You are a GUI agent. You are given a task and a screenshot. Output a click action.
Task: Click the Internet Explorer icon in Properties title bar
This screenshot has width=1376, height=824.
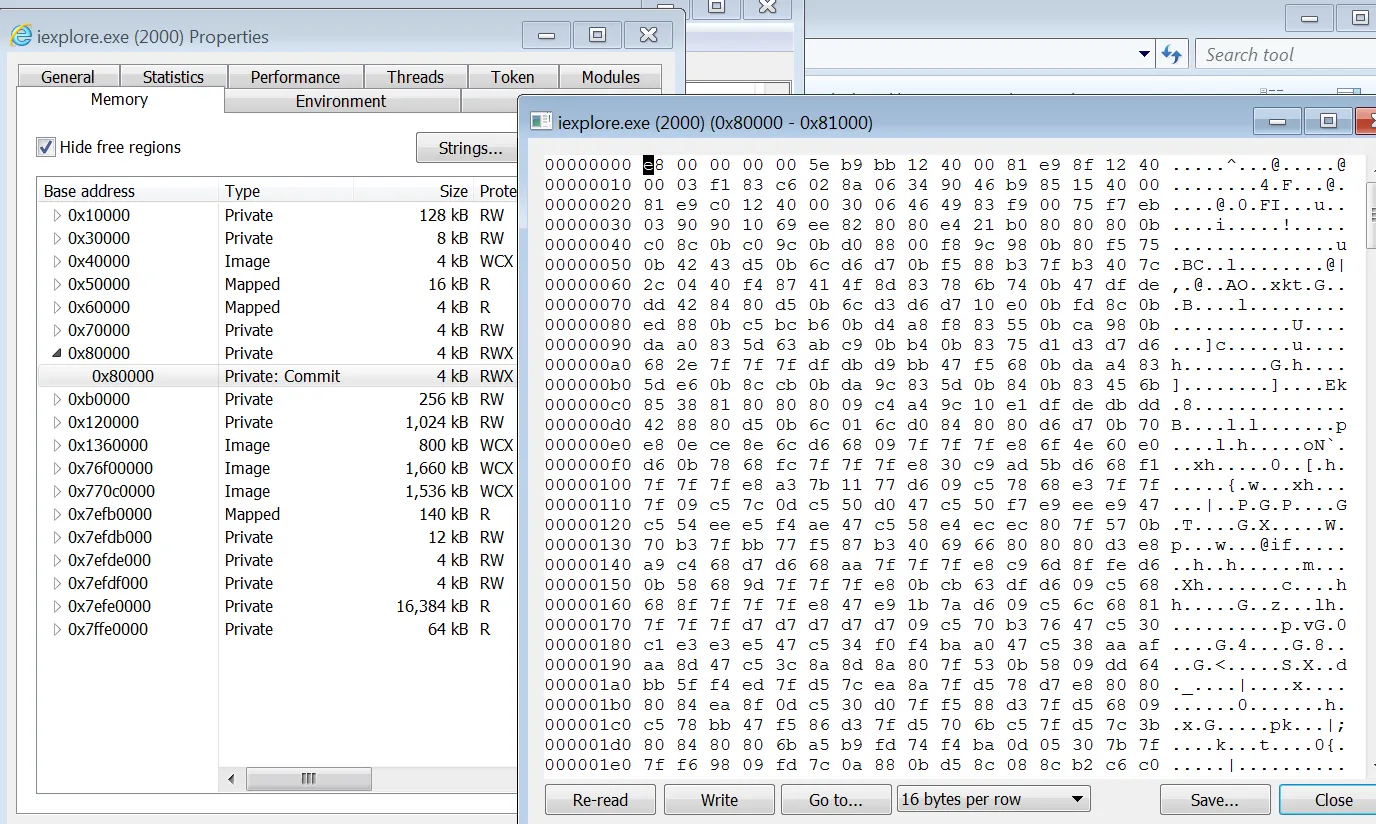[x=20, y=36]
